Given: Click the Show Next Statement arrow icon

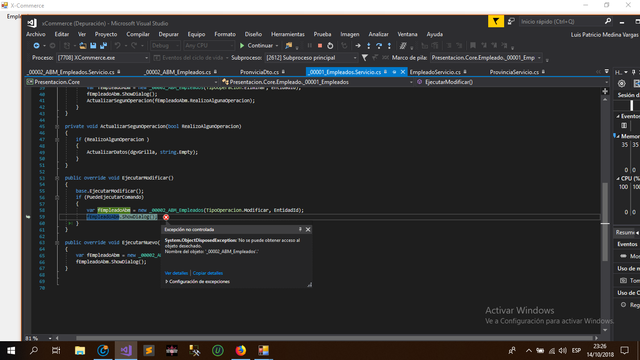Looking at the screenshot, I should (x=358, y=46).
